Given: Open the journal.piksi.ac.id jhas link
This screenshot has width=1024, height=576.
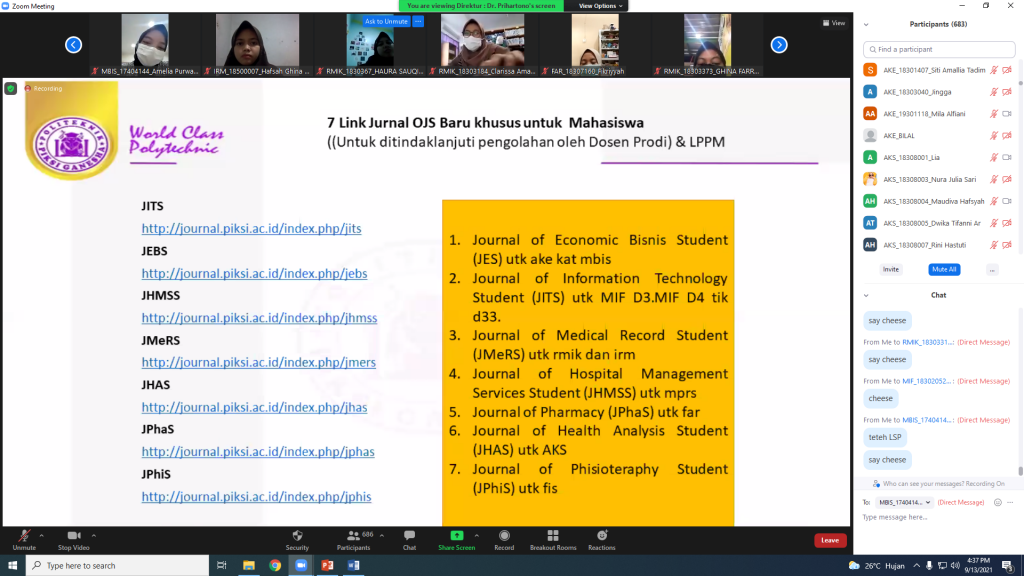Looking at the screenshot, I should coord(254,408).
